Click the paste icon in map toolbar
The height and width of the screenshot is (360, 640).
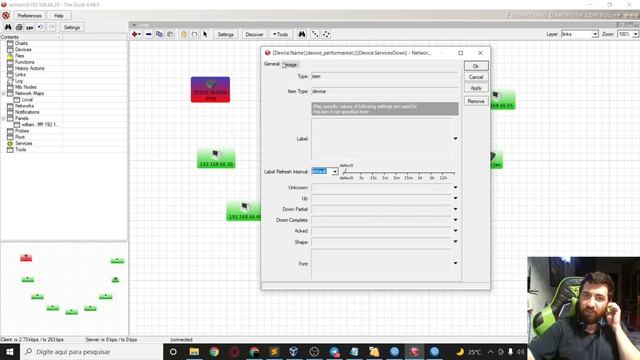pos(170,34)
